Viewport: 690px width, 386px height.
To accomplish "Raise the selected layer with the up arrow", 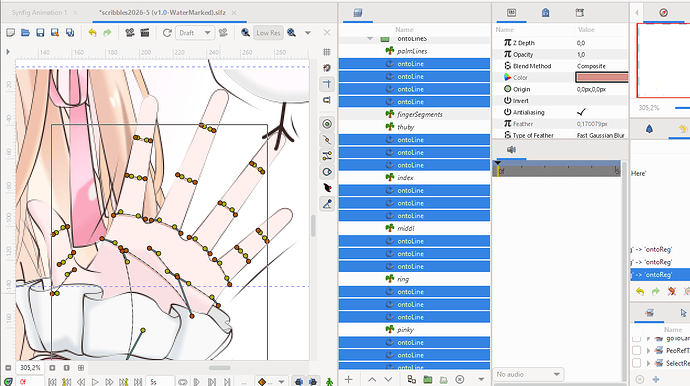I will [372, 379].
